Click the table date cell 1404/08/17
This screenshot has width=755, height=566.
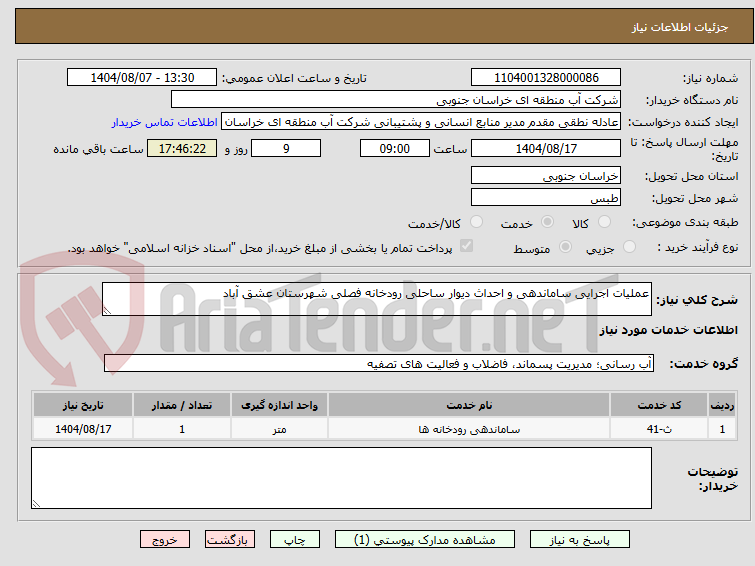[x=83, y=429]
